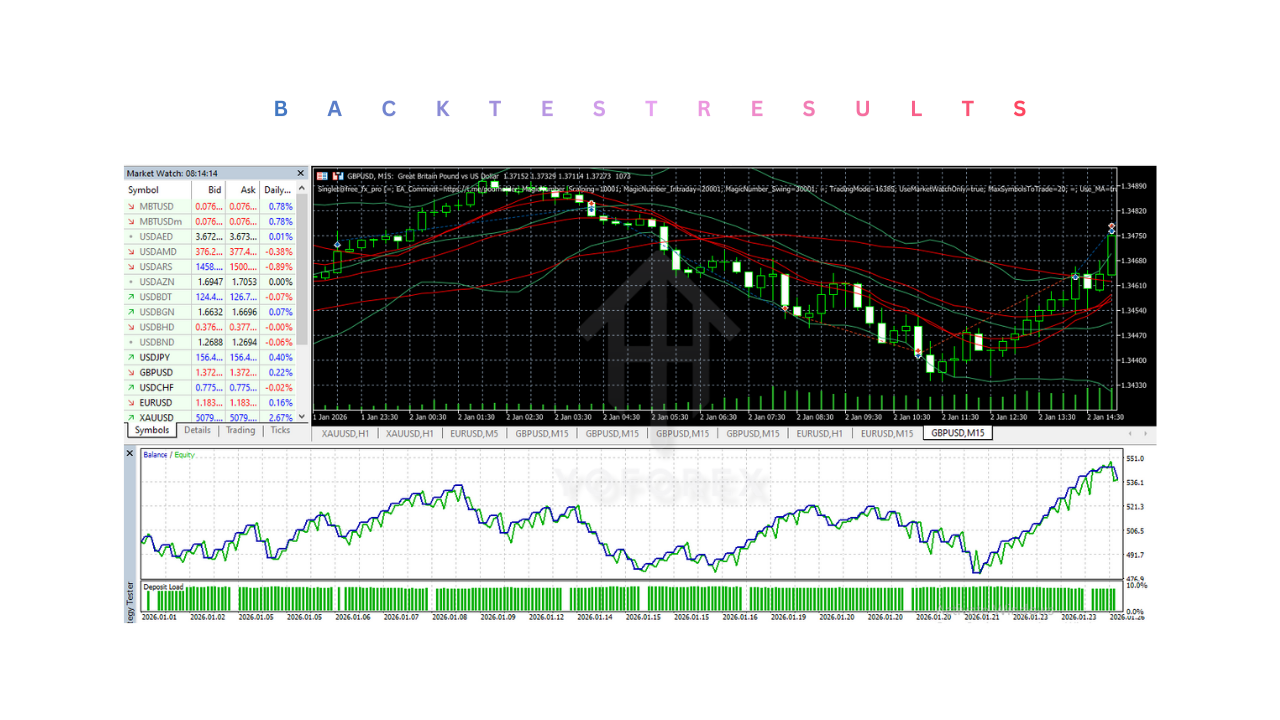Open the left tab-scroll chevron on the chart bar
Image resolution: width=1280 pixels, height=720 pixels.
point(1130,433)
